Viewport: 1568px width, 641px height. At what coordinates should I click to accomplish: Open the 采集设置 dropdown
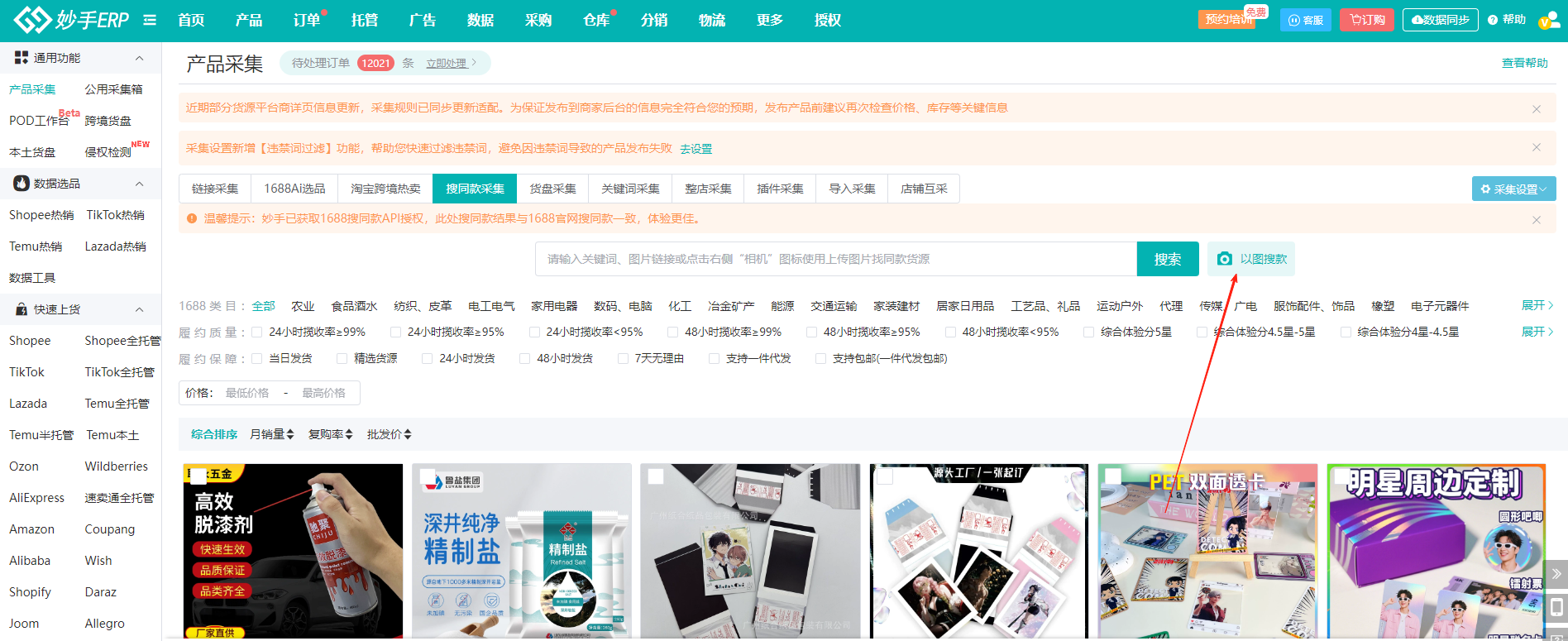click(x=1513, y=189)
